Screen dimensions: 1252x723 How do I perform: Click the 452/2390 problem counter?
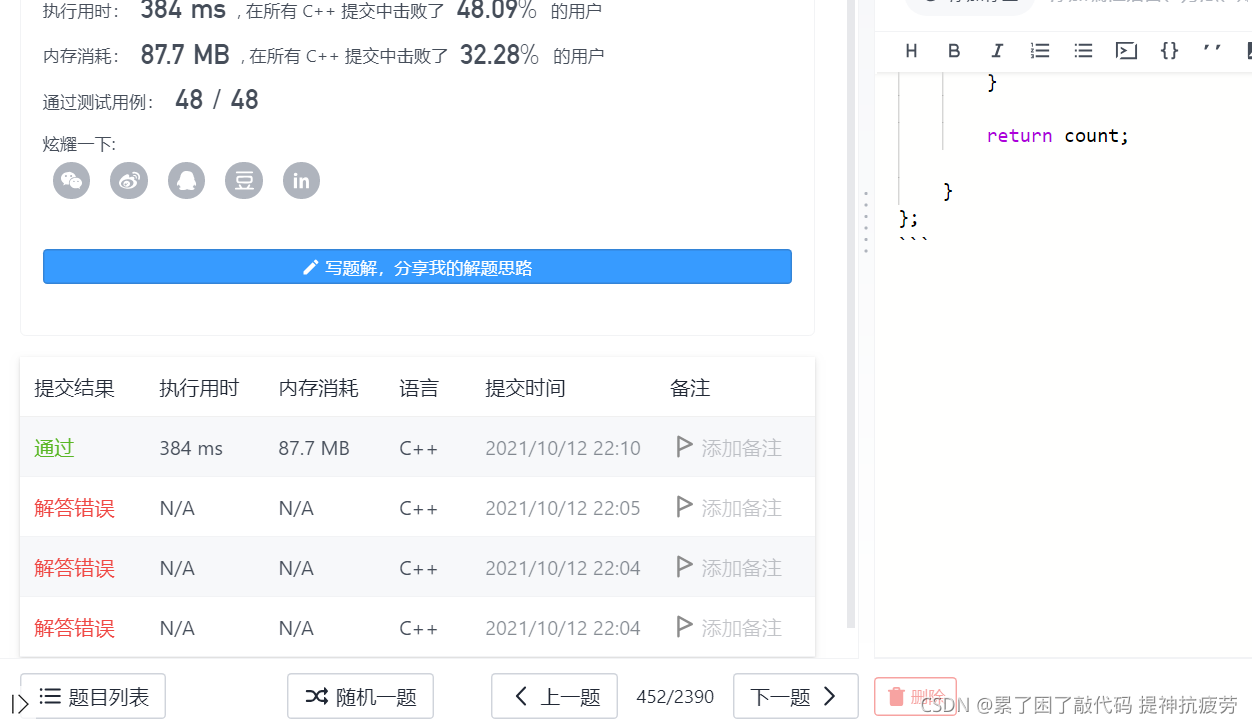(675, 697)
